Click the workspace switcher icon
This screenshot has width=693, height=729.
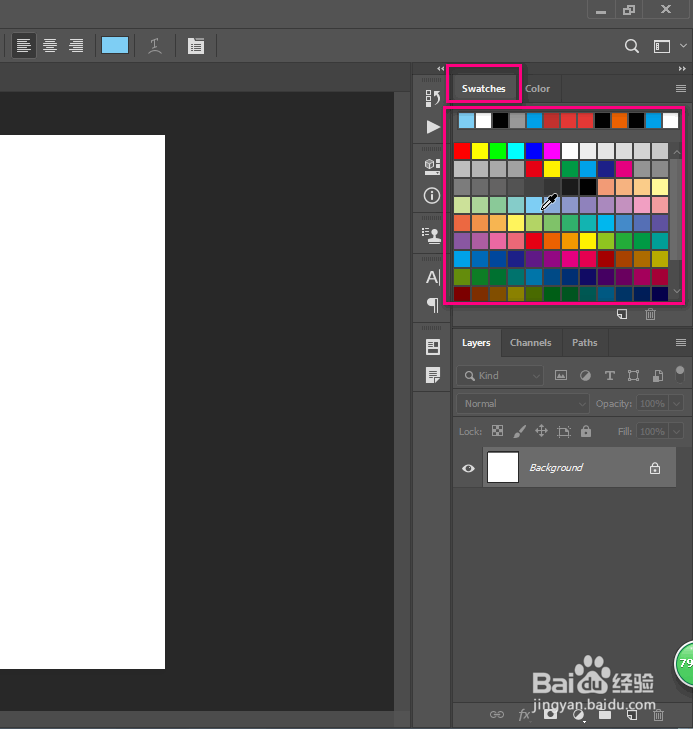tap(662, 46)
